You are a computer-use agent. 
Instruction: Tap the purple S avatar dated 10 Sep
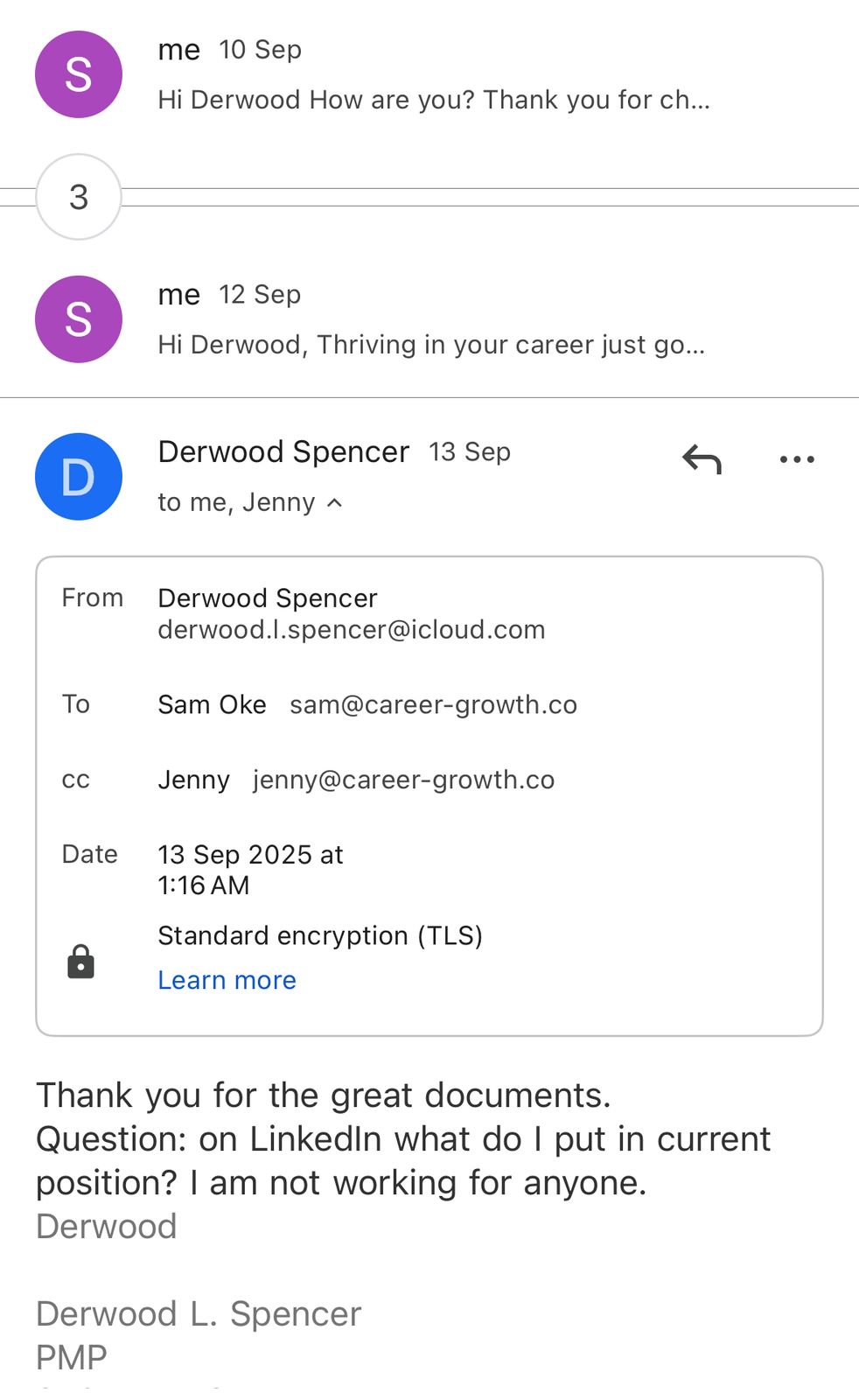(79, 74)
